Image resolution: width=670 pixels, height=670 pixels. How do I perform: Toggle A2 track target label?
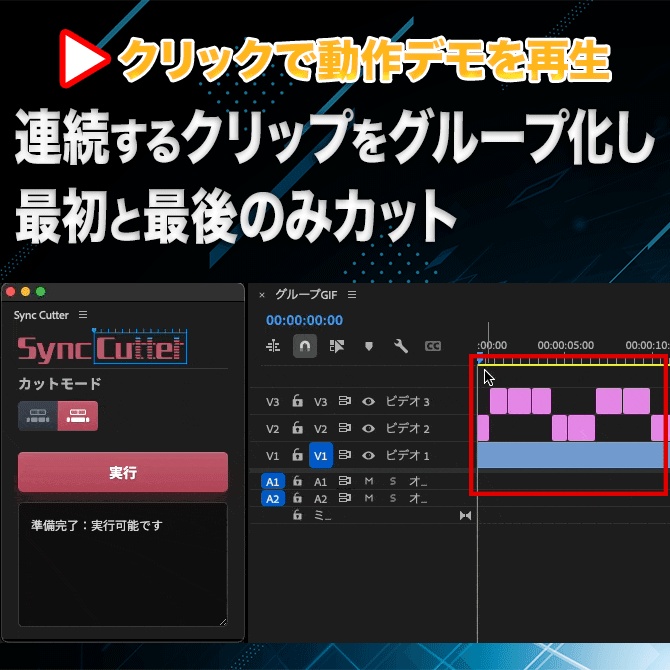320,499
